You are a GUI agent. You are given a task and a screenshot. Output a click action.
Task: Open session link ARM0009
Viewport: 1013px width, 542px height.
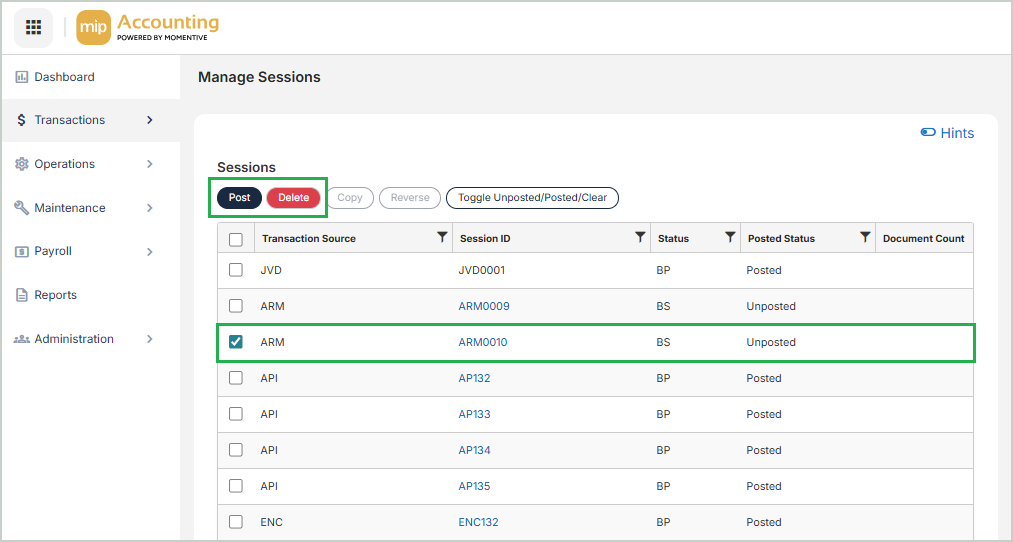[484, 306]
